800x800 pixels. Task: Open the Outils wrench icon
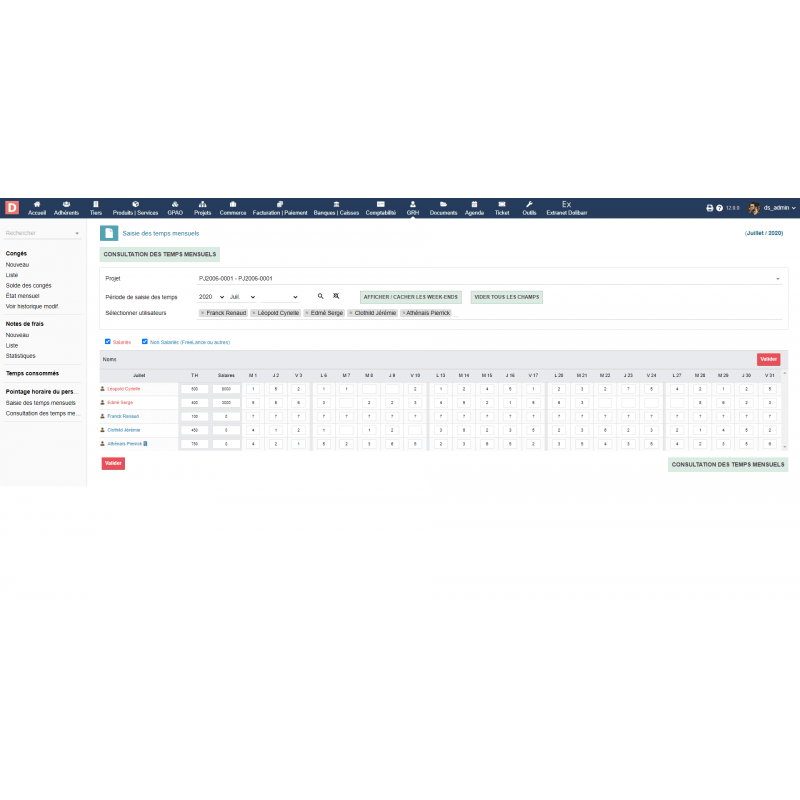(529, 205)
